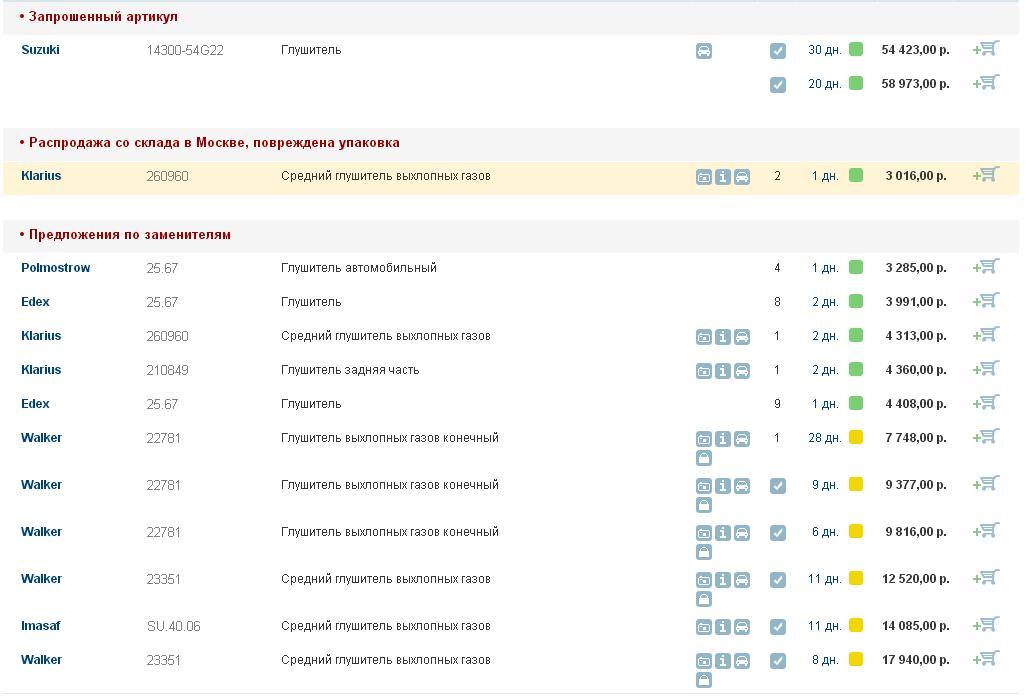1026x698 pixels.
Task: Click weight icon under Walker 7 748,00 р. row
Action: click(704, 458)
